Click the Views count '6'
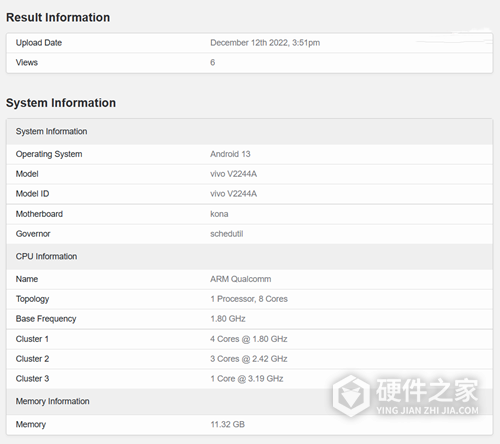500x444 pixels. (x=213, y=62)
